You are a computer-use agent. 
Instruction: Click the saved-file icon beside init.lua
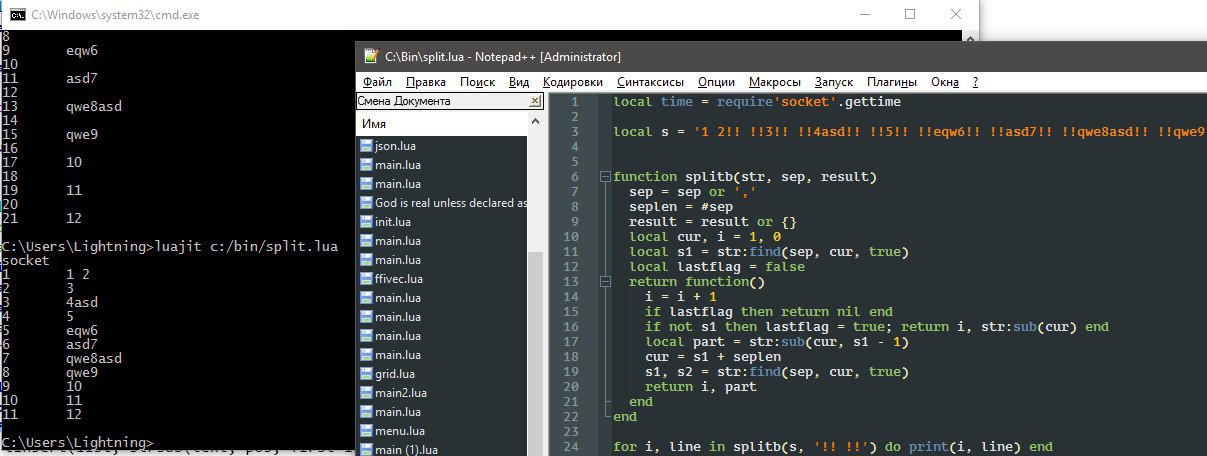(366, 222)
